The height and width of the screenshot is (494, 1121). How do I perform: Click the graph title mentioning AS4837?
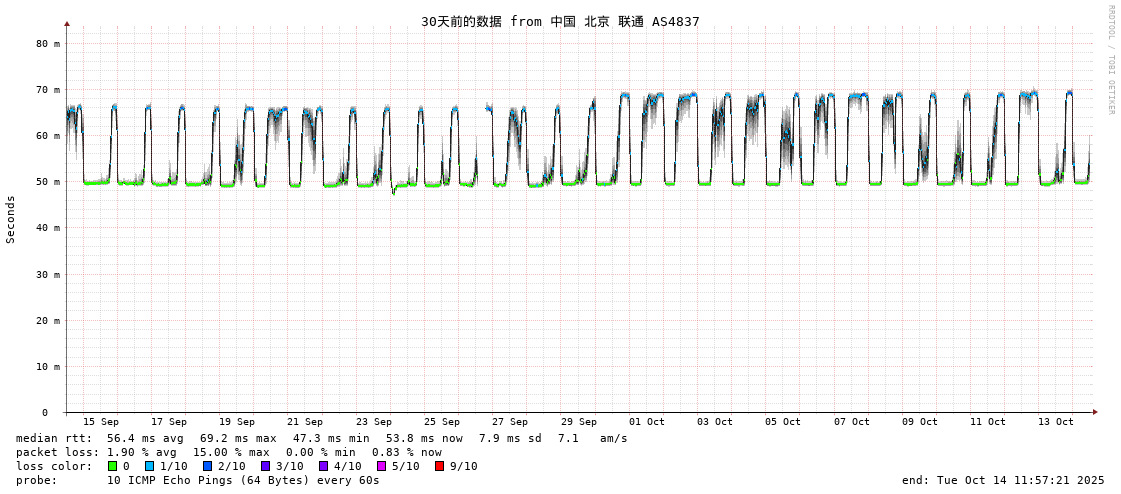click(560, 21)
